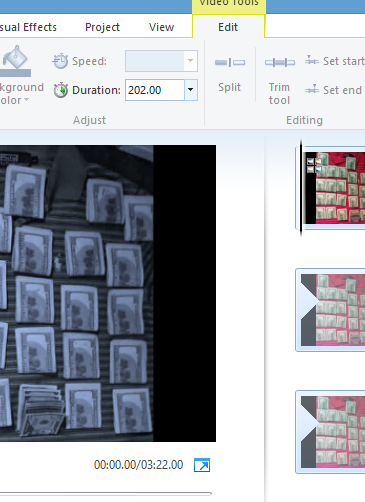Click the Duration clock icon
365x502 pixels.
[61, 90]
